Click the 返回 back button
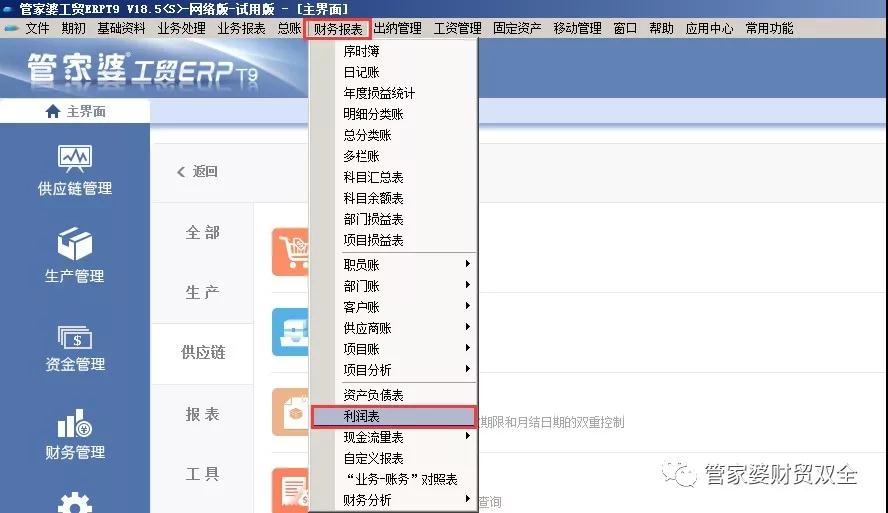 [x=198, y=172]
